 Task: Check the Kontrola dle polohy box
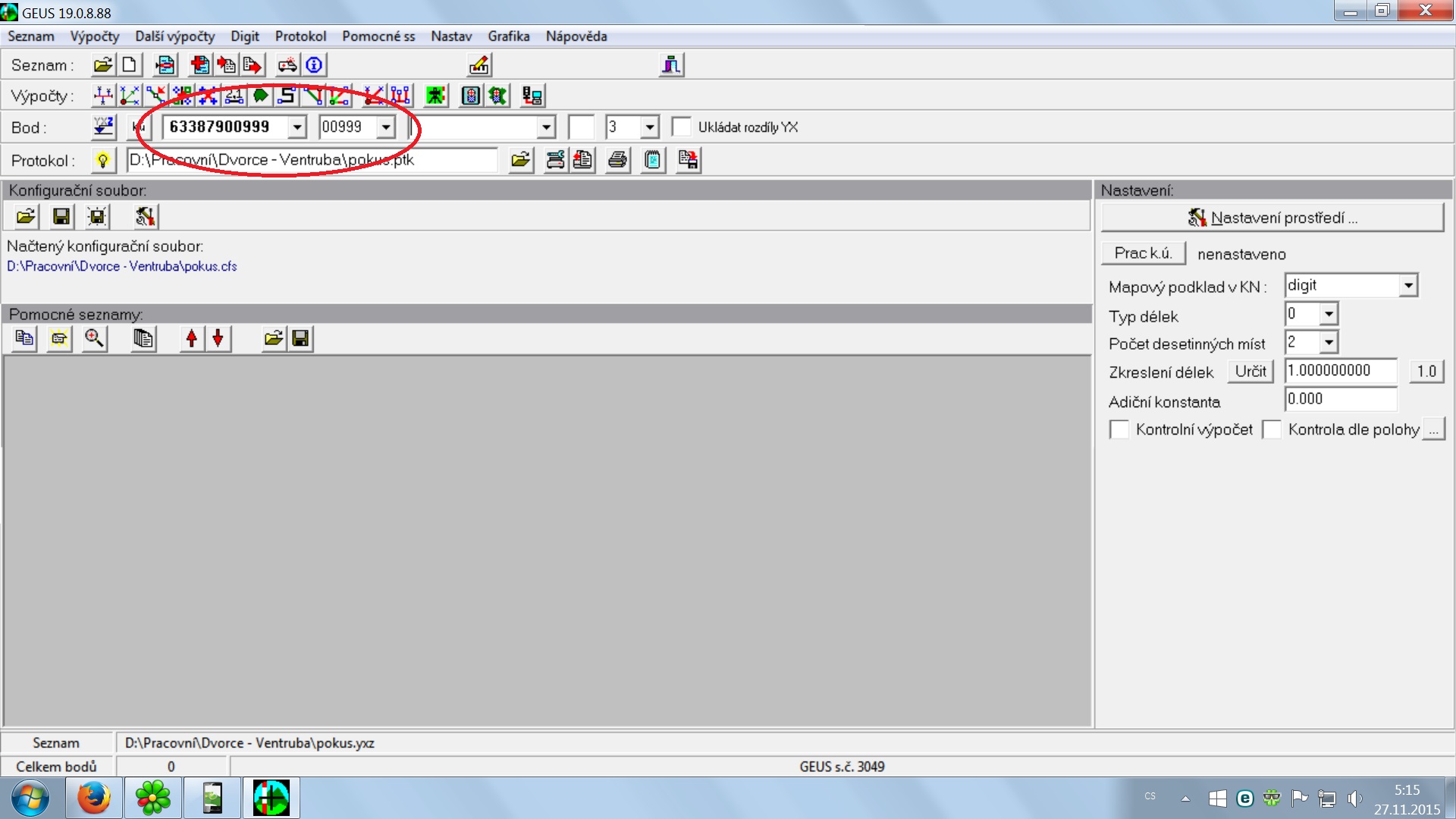click(1272, 430)
